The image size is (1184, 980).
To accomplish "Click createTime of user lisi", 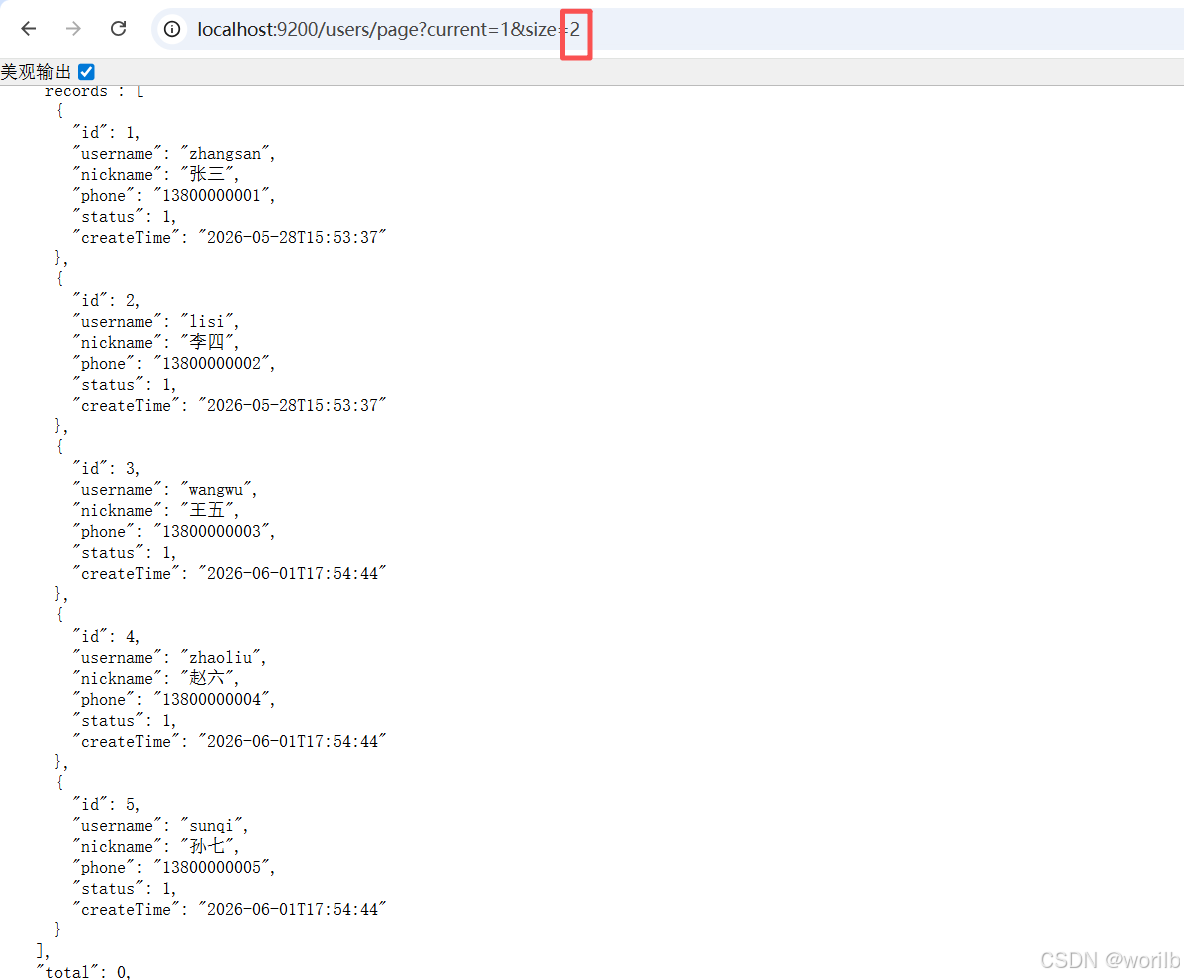I will click(230, 405).
